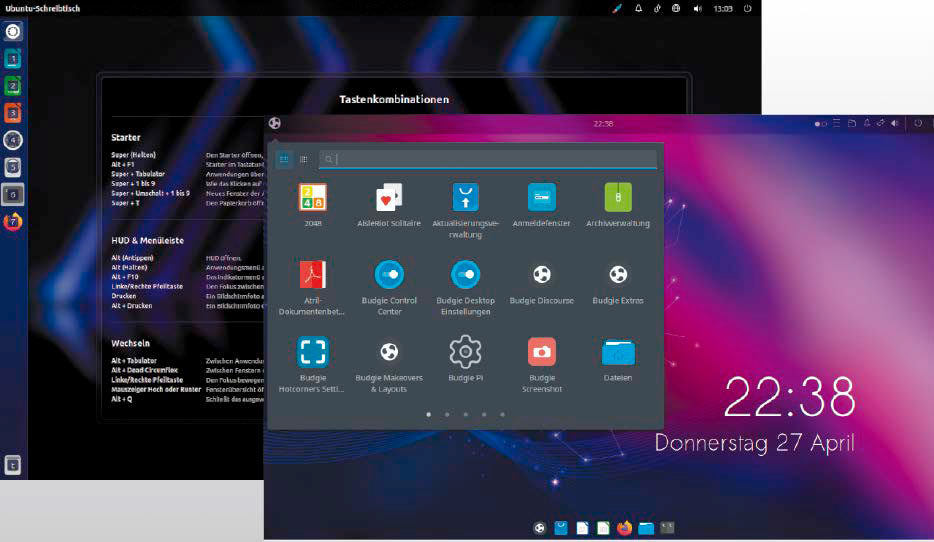Open launcher item numbered 1
The width and height of the screenshot is (934, 542).
[13, 58]
